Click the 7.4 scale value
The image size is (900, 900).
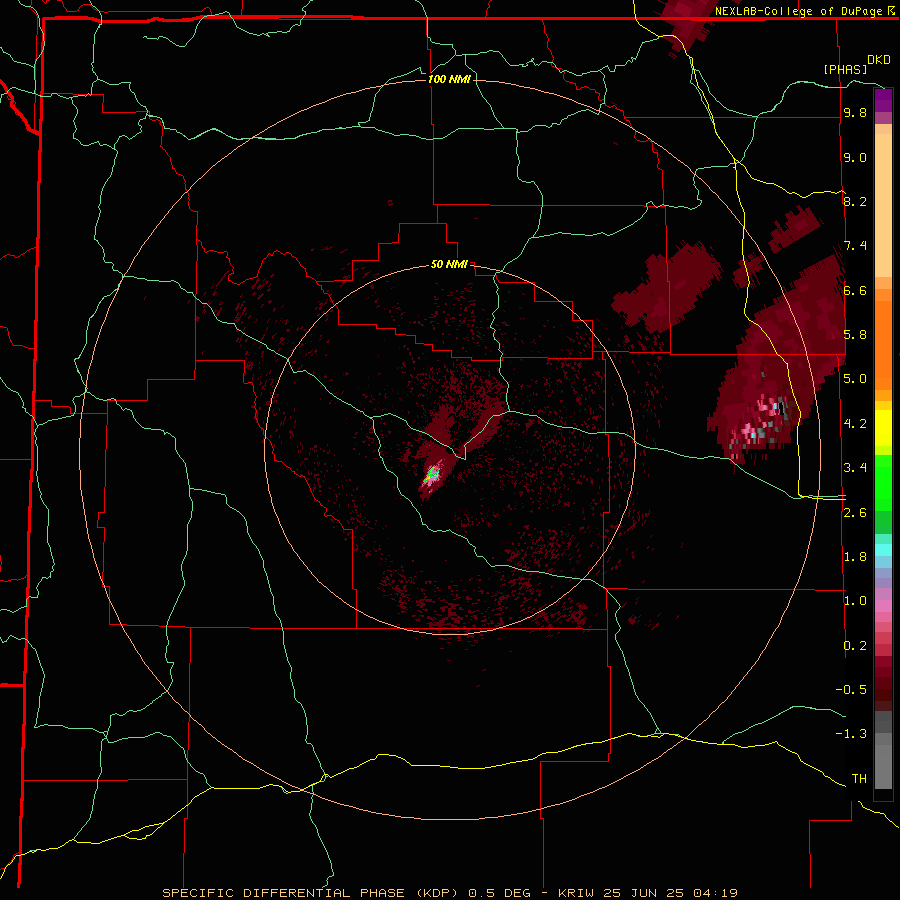point(855,246)
